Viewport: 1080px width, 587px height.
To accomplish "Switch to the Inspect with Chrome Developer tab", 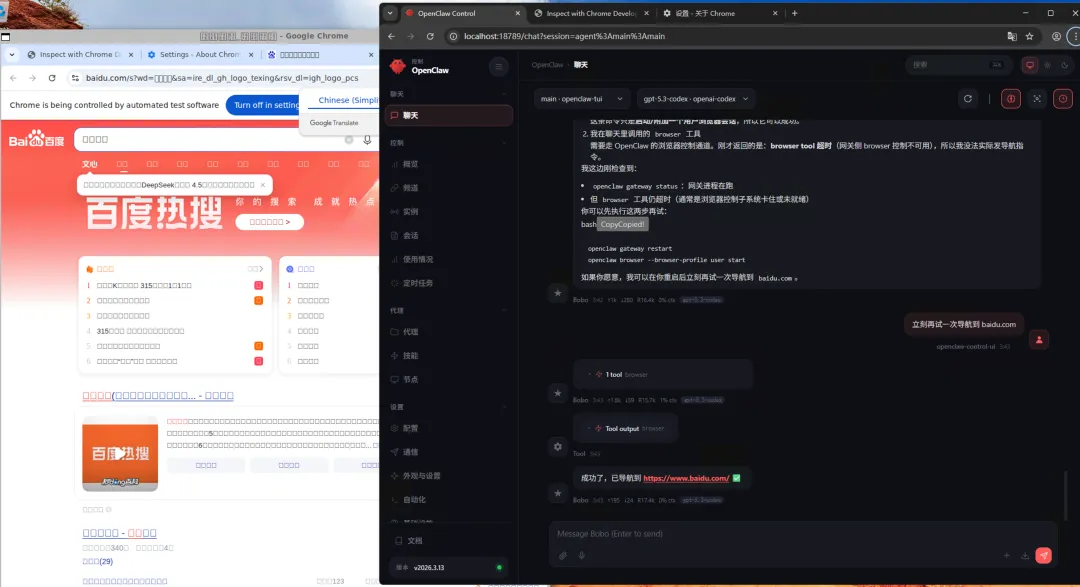I will 591,13.
